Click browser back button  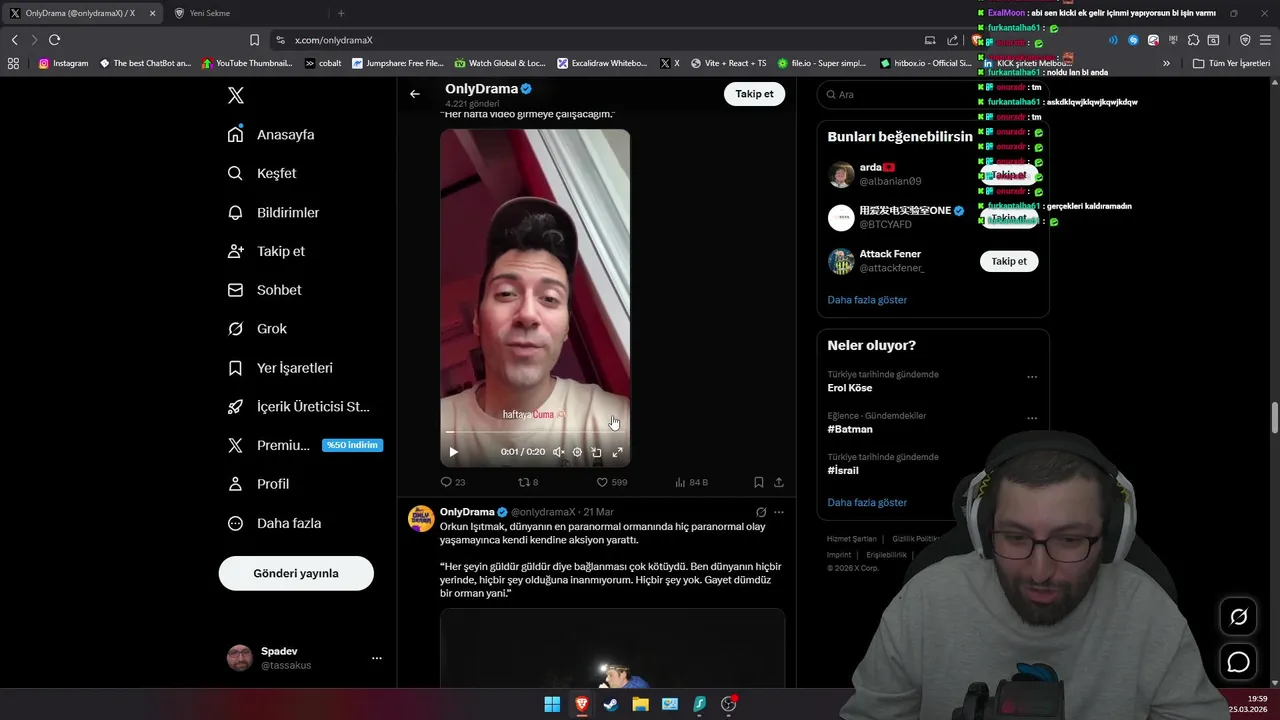[x=14, y=40]
